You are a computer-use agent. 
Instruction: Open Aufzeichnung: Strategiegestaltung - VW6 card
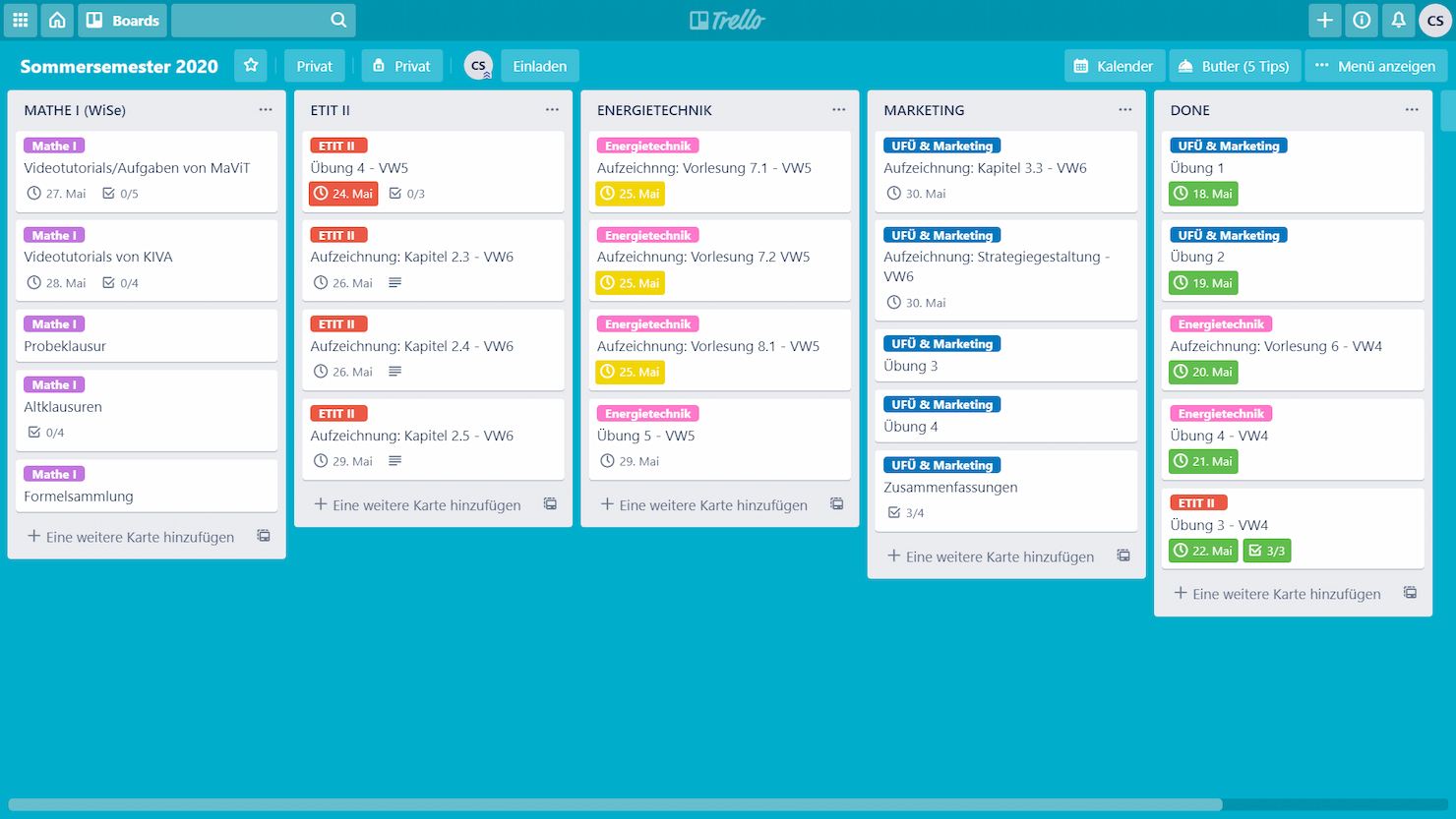pyautogui.click(x=1006, y=270)
